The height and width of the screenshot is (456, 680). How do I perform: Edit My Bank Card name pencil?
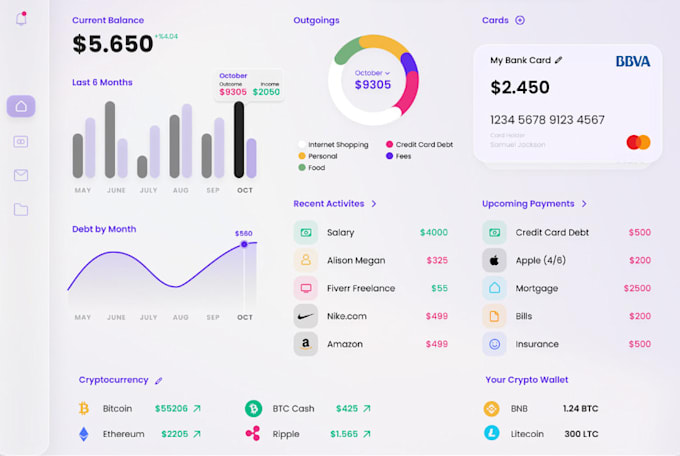tap(559, 60)
